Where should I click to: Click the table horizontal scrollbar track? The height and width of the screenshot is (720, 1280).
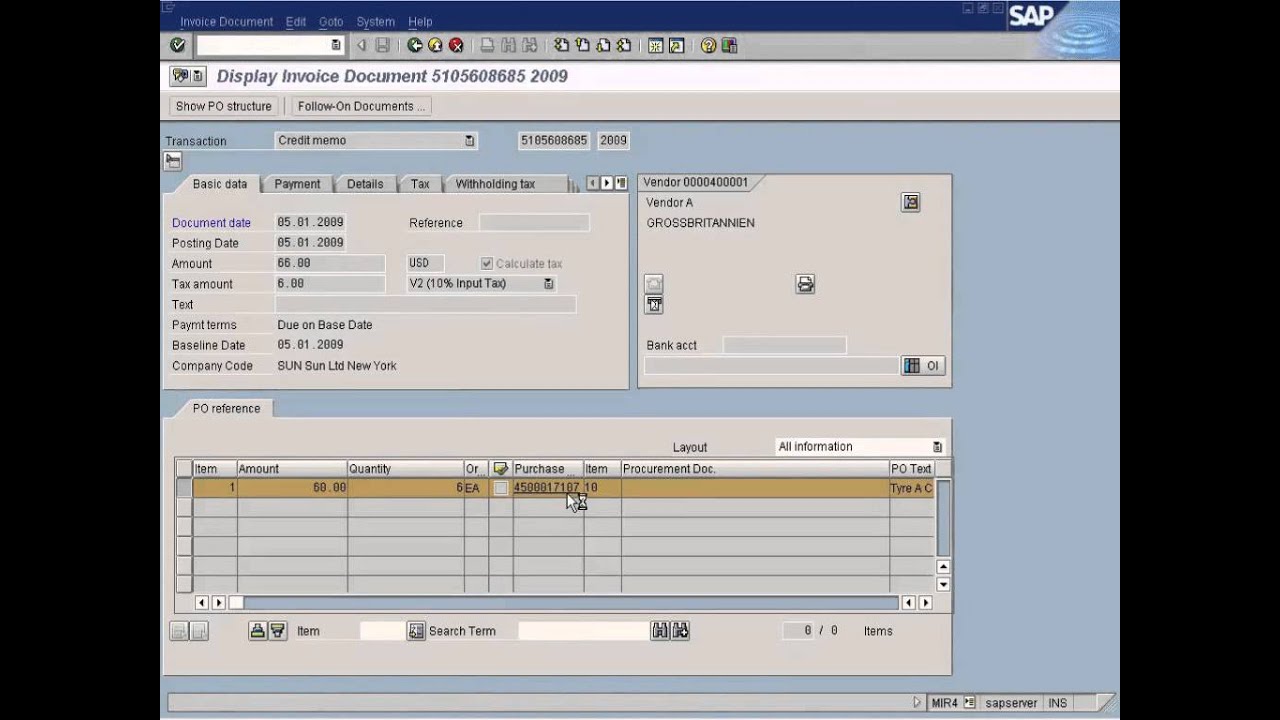(x=570, y=602)
